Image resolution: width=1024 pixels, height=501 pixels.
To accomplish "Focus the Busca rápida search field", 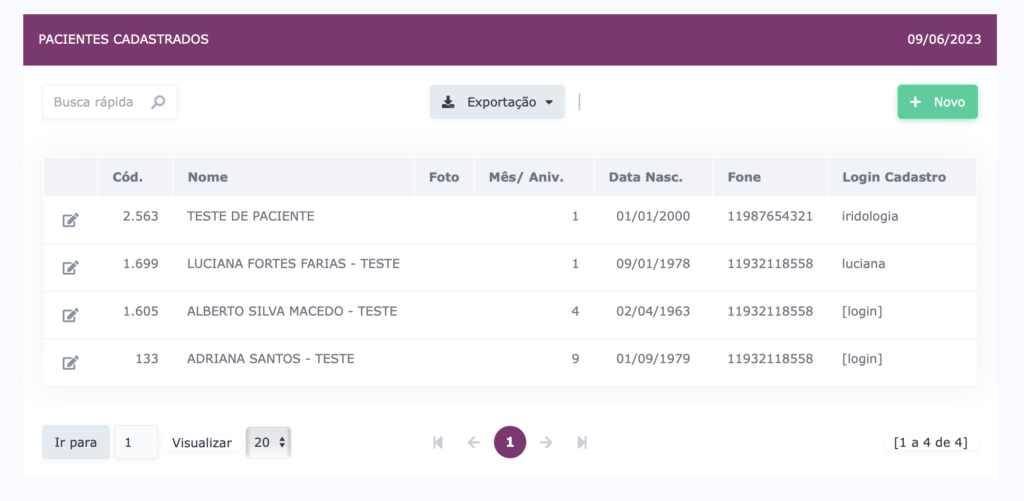I will click(98, 102).
